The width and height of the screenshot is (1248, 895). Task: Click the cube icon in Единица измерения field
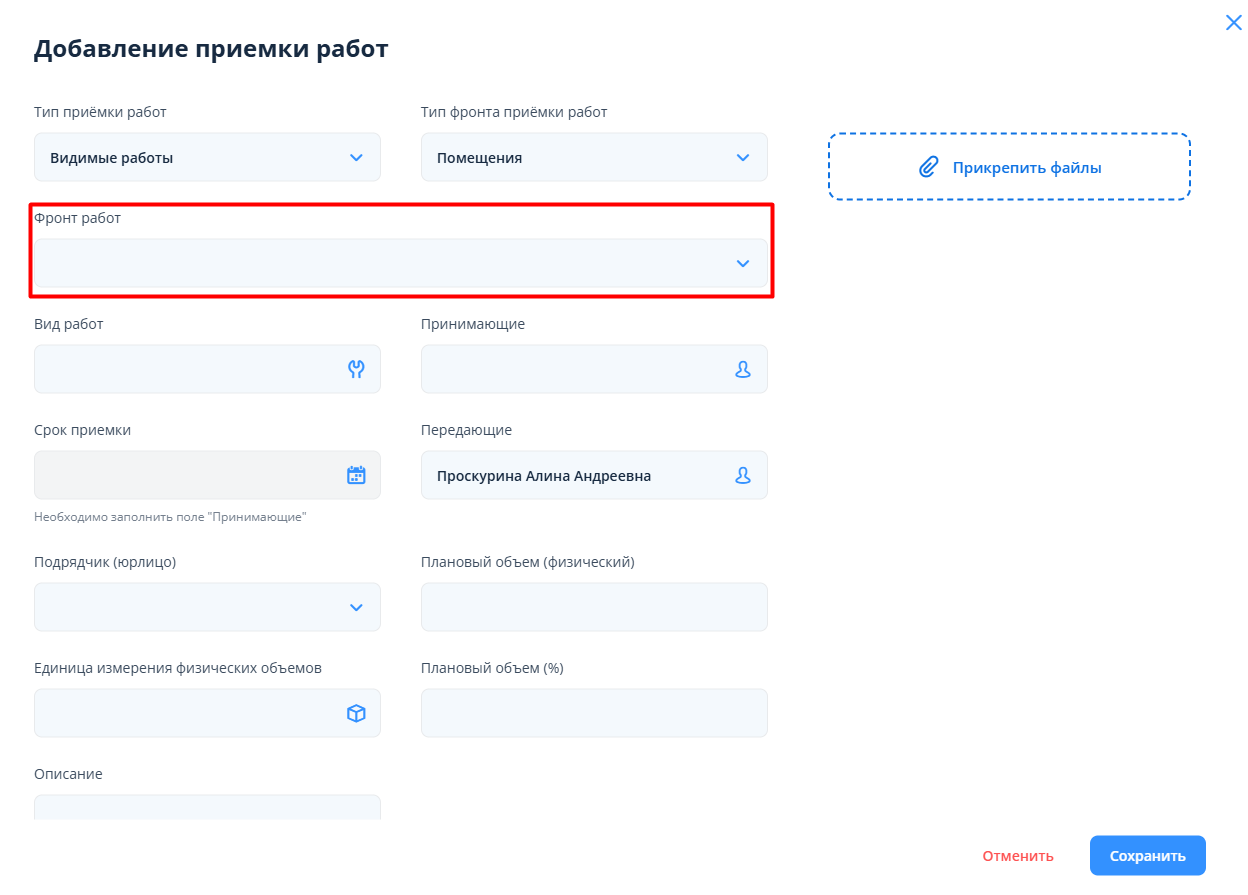[356, 713]
